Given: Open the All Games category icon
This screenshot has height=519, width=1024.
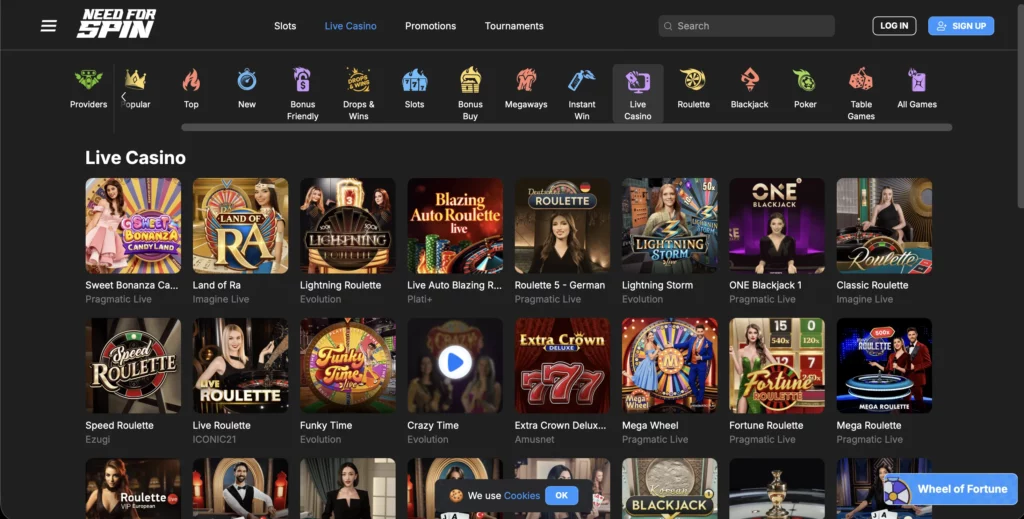Looking at the screenshot, I should point(917,80).
